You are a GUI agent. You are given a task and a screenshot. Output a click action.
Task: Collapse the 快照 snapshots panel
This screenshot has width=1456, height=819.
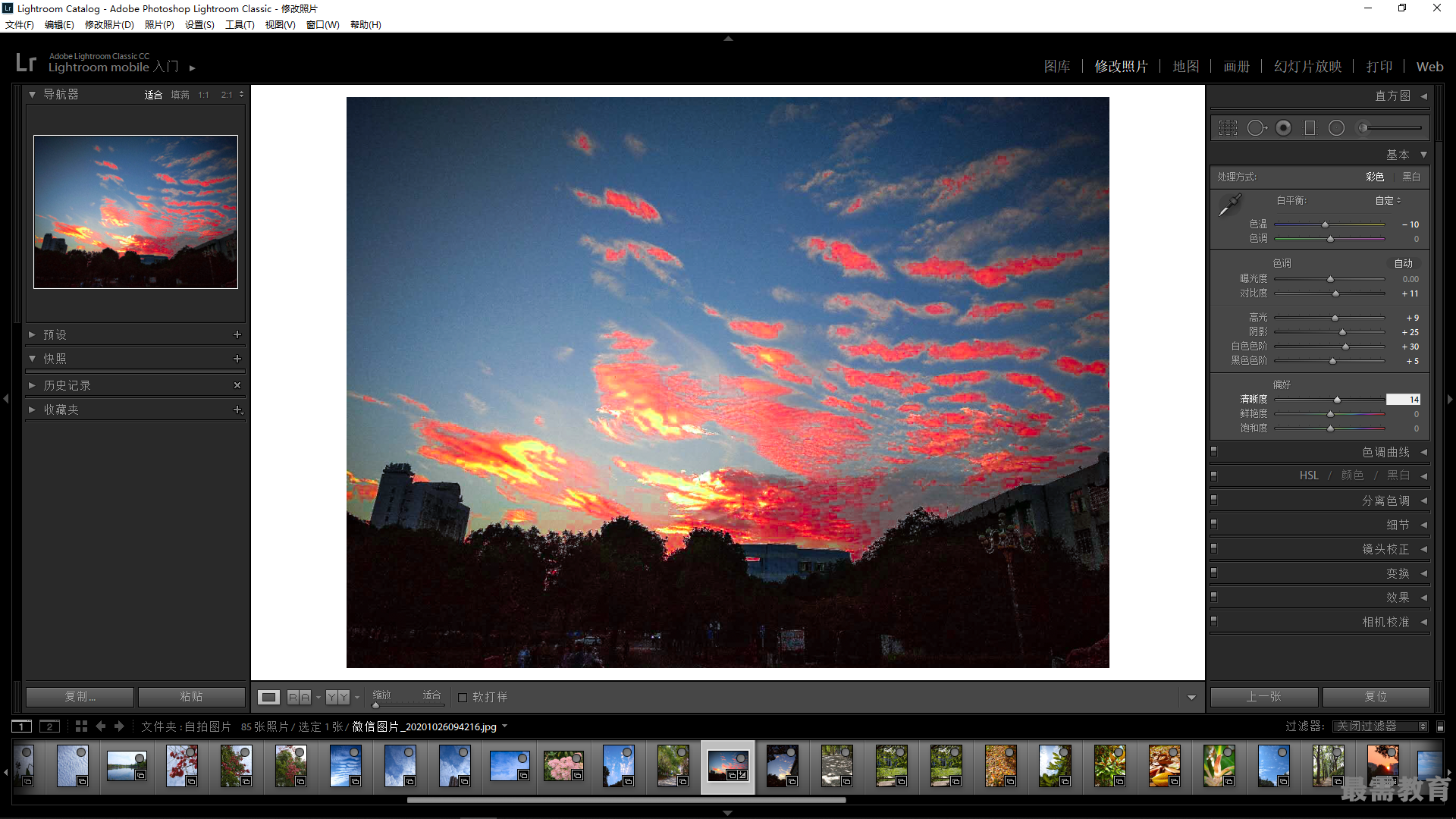pyautogui.click(x=32, y=359)
